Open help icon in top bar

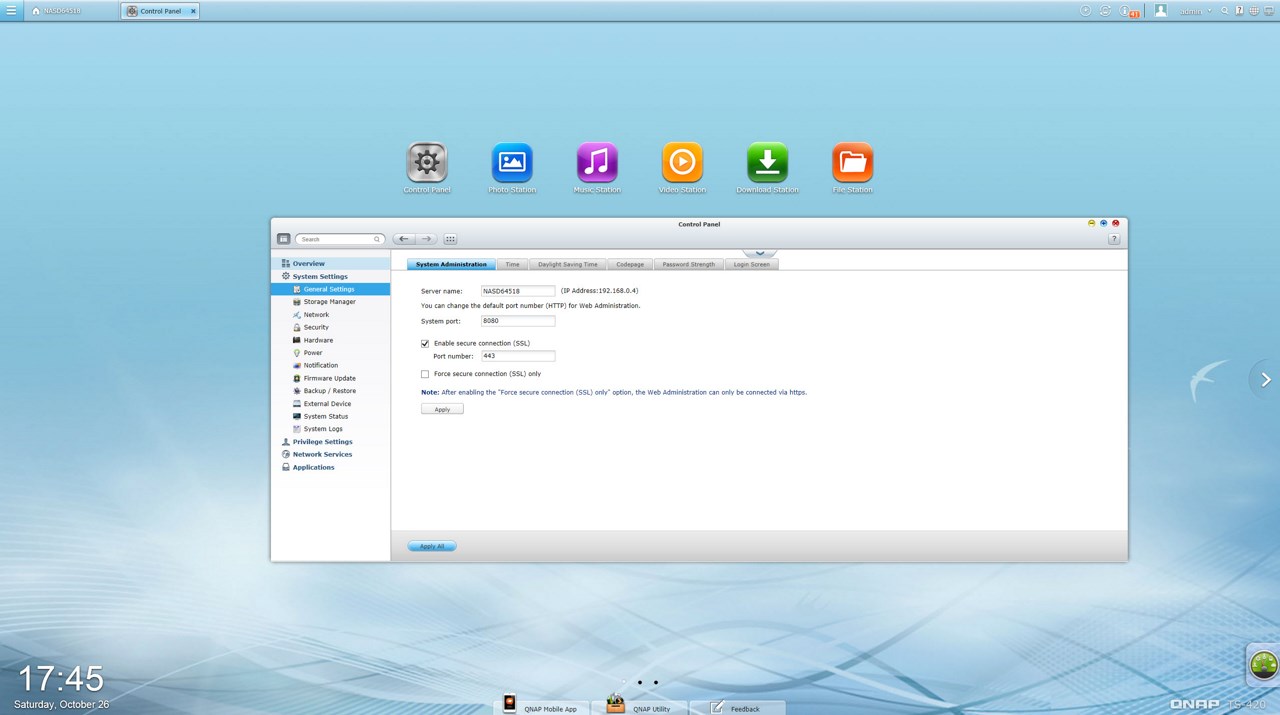(1239, 10)
